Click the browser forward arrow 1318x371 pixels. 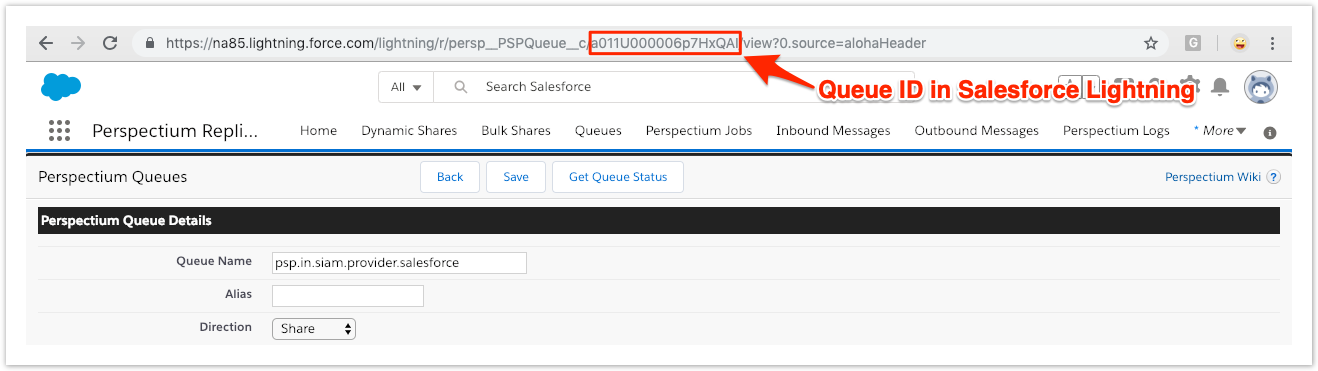pos(78,43)
